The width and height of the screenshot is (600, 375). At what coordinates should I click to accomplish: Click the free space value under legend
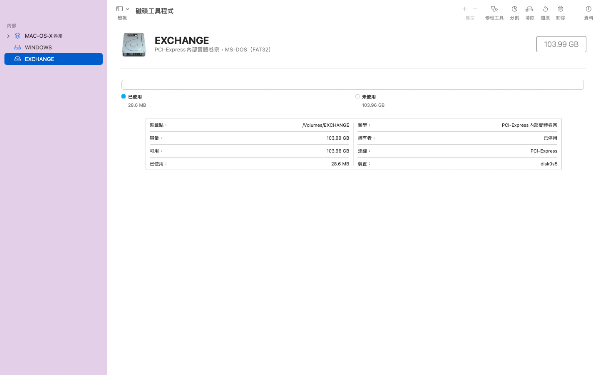[x=373, y=105]
